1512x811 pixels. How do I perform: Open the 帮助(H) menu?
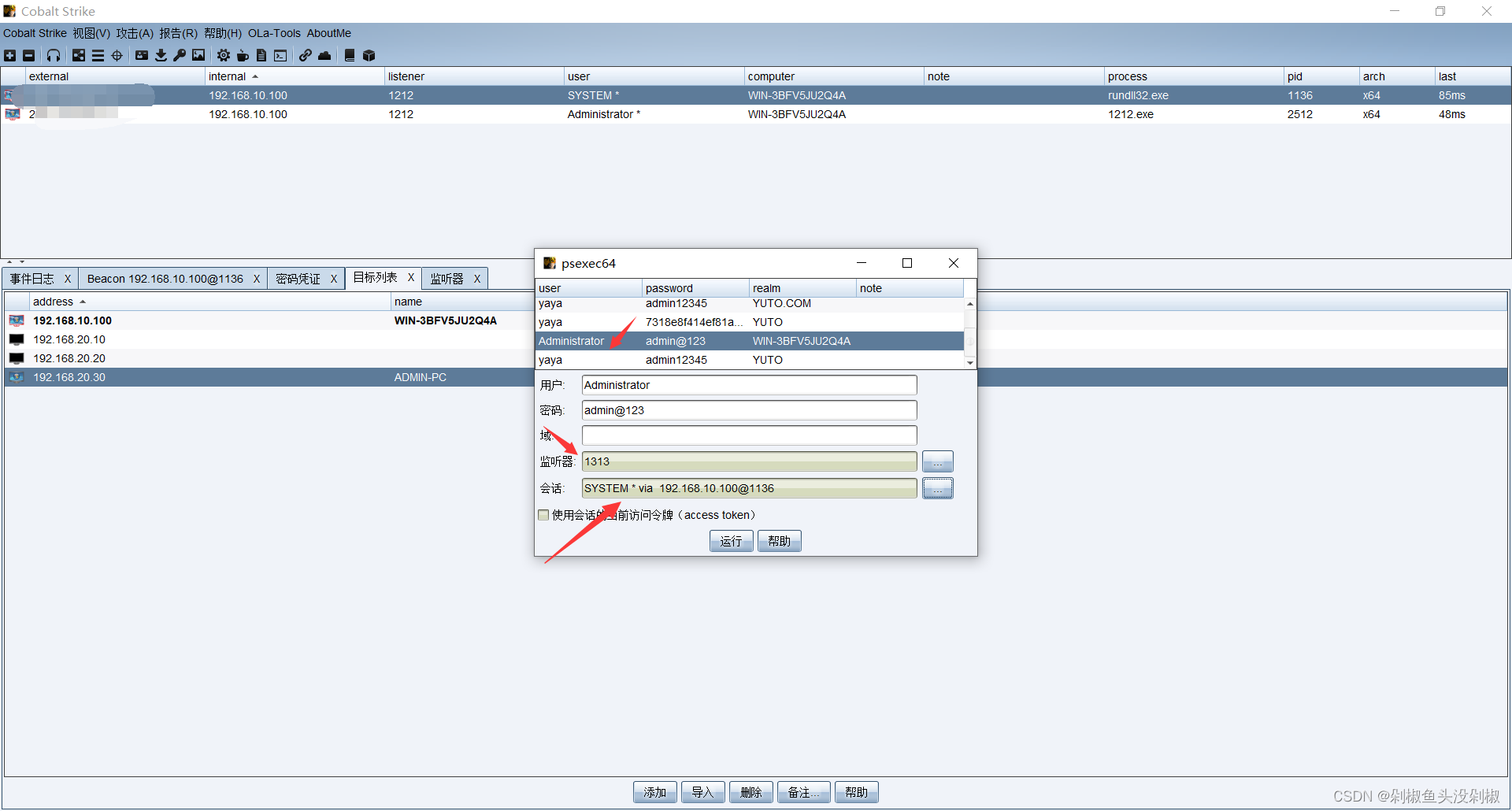(223, 33)
